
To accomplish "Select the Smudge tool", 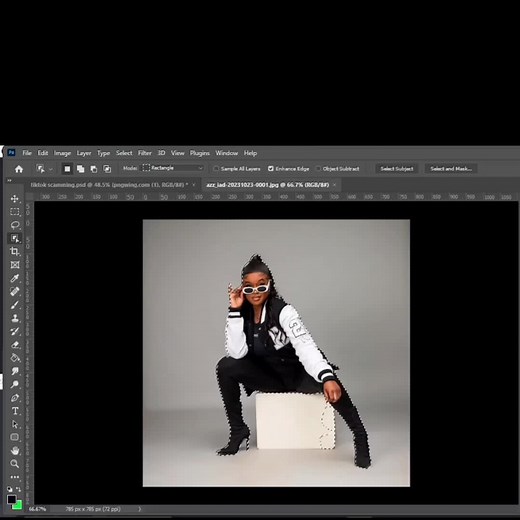I will 15,371.
